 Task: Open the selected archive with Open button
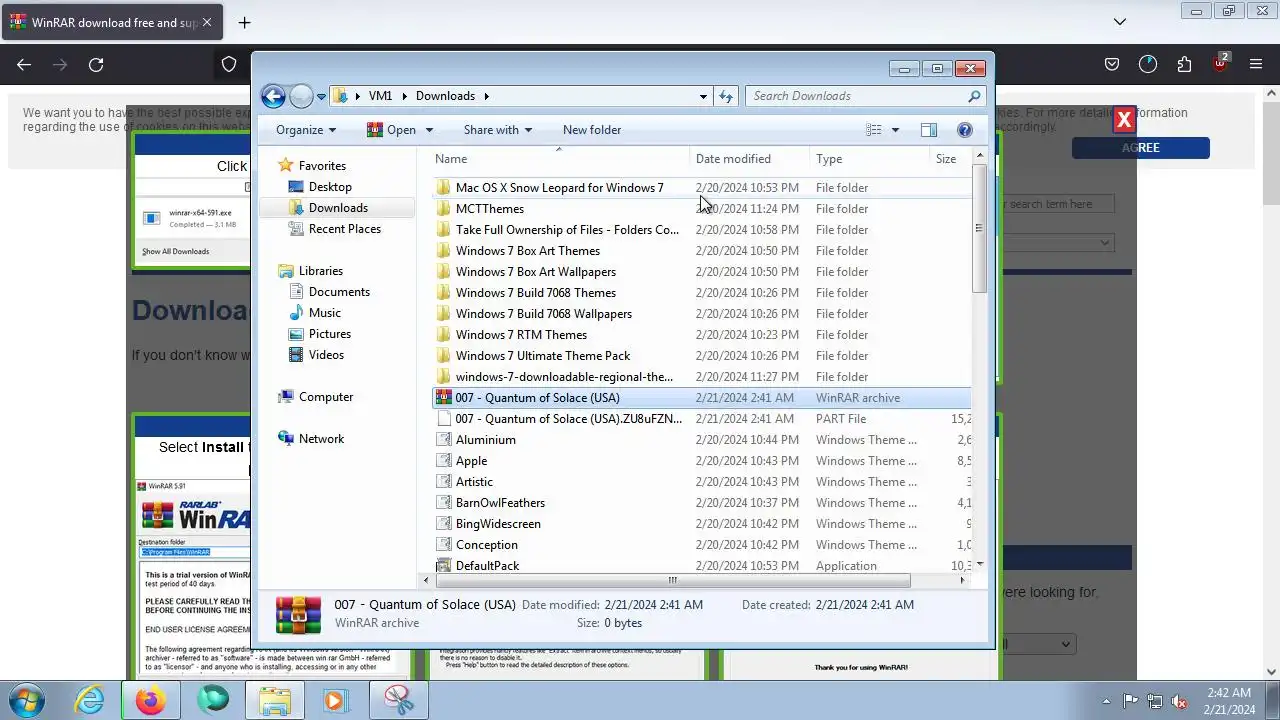[391, 130]
